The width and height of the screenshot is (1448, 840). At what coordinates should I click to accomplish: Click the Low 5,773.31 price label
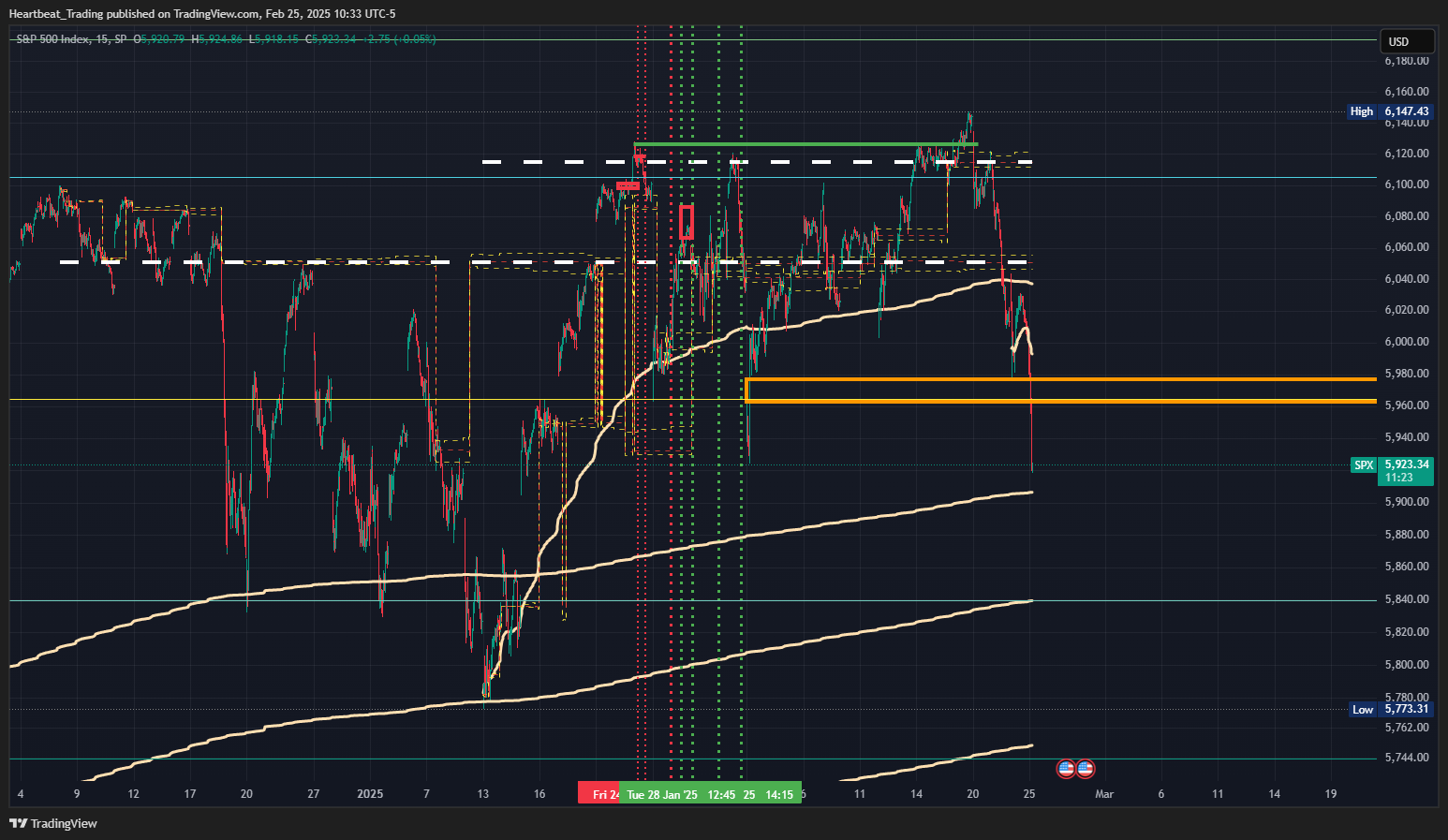(x=1391, y=709)
